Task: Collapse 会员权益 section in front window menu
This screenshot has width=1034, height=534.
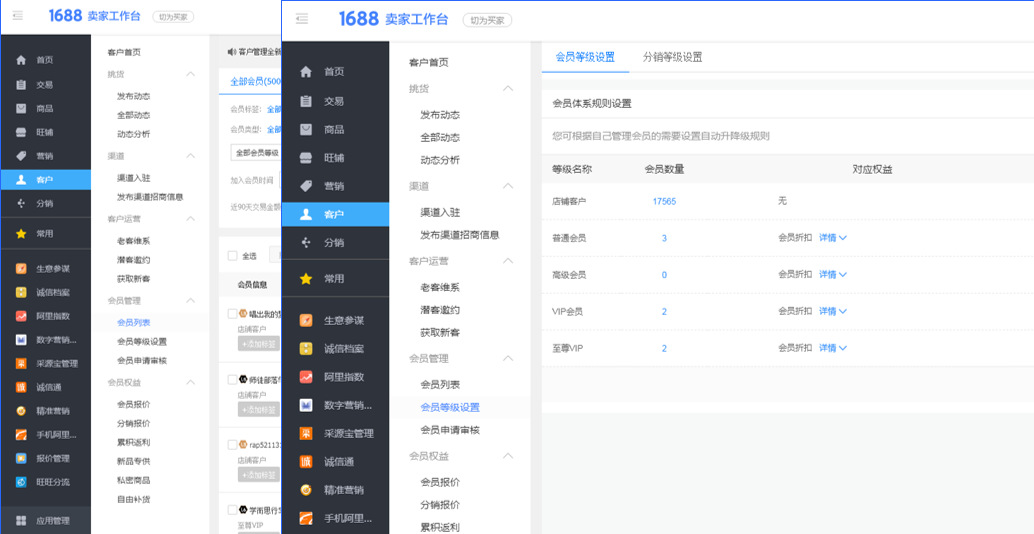Action: click(508, 456)
